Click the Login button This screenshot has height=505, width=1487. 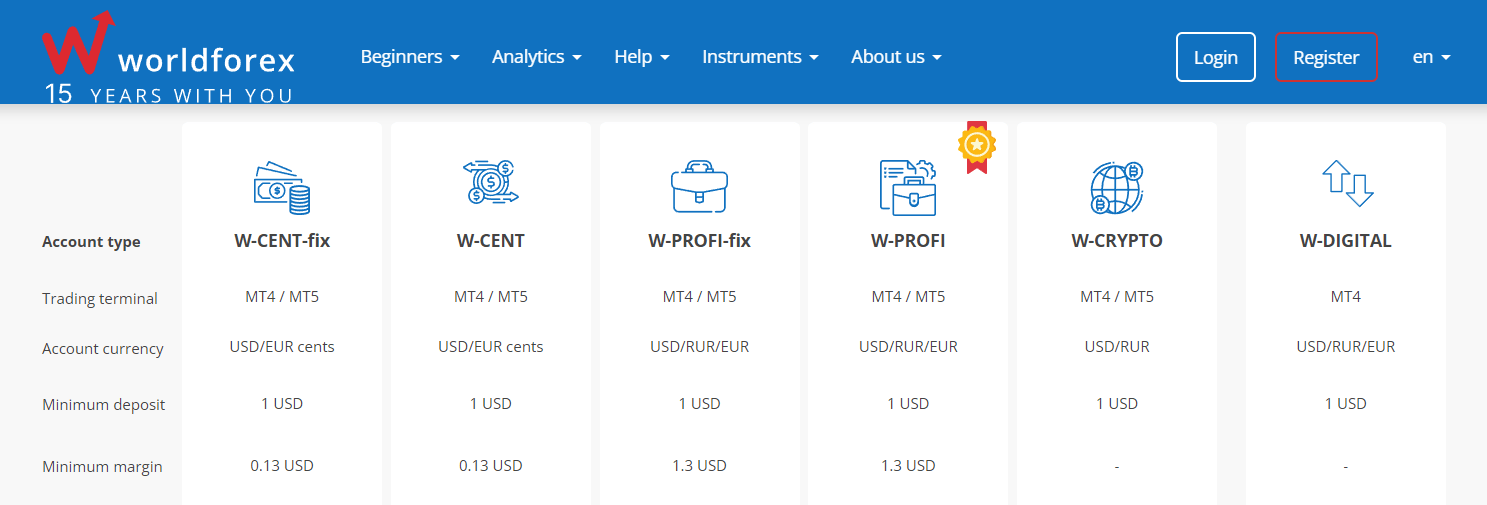tap(1216, 57)
